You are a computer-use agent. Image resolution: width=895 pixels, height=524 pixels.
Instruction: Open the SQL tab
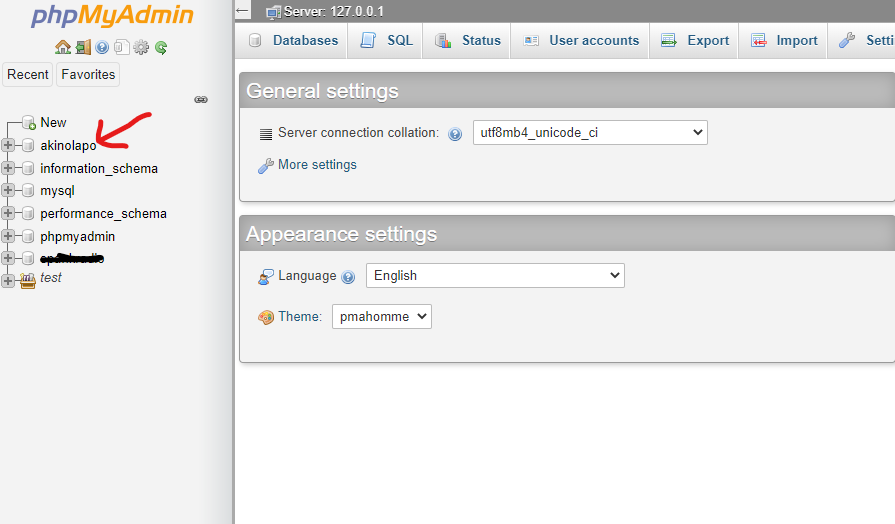[x=386, y=41]
